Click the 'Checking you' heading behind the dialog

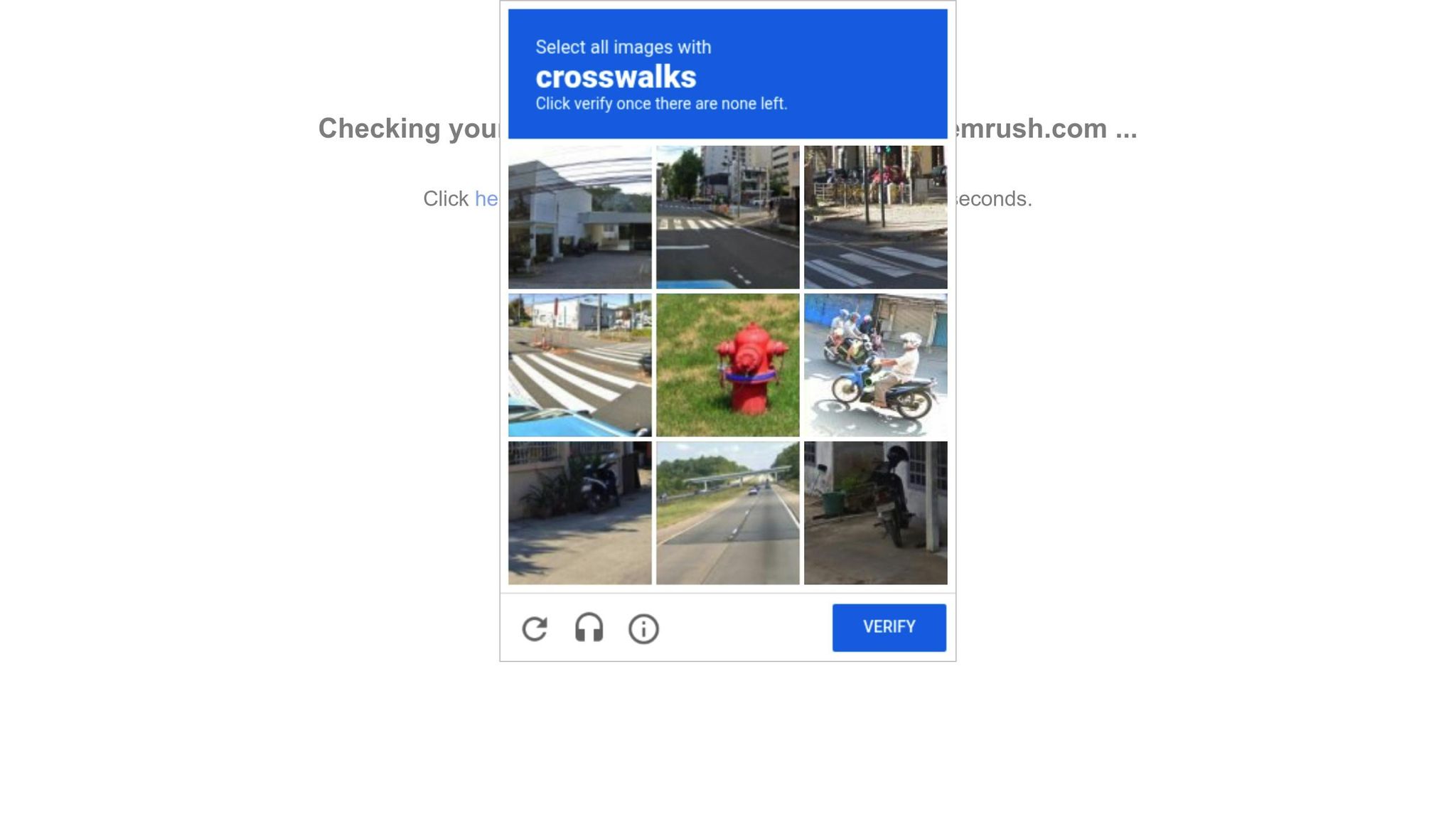(x=409, y=129)
